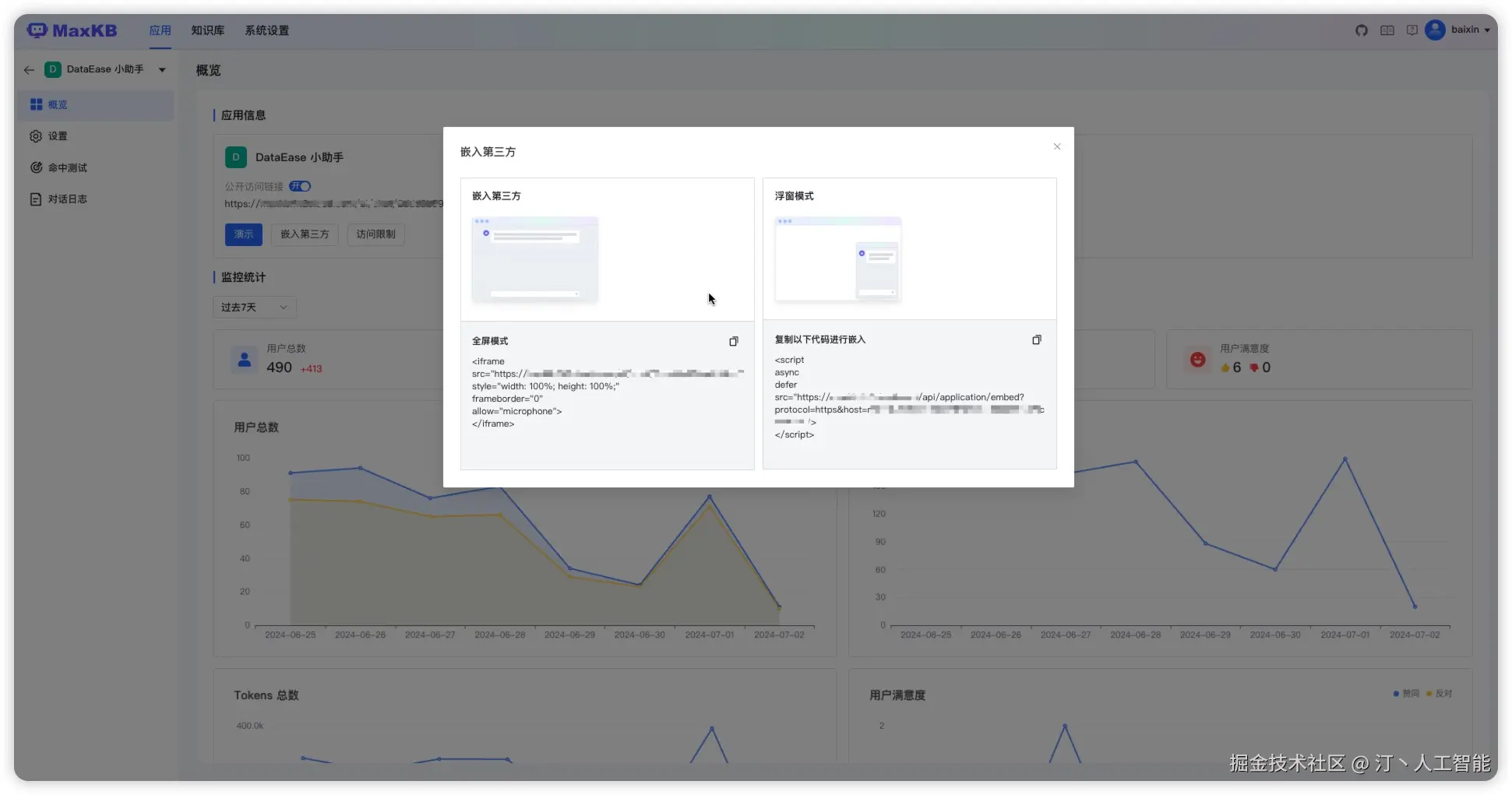Close the 嵌入第三方 dialog
This screenshot has width=1512, height=795.
click(x=1057, y=146)
